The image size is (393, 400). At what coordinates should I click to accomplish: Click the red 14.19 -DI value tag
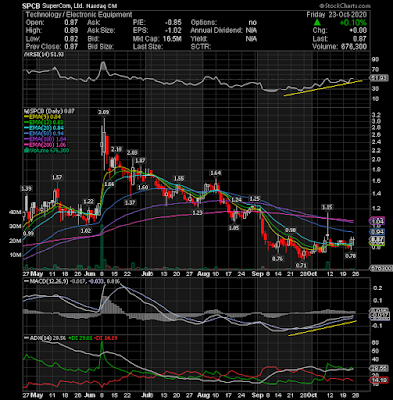(378, 380)
